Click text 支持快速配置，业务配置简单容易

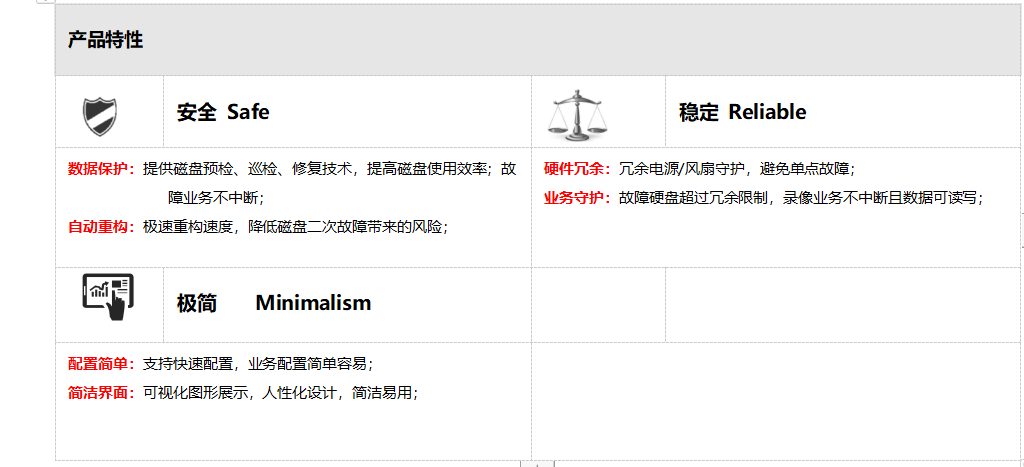258,364
